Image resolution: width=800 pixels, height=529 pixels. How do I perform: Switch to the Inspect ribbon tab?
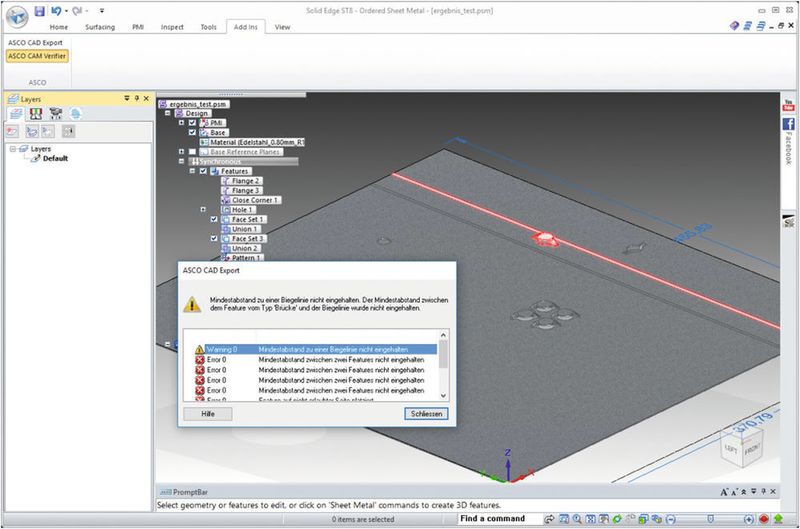[172, 27]
